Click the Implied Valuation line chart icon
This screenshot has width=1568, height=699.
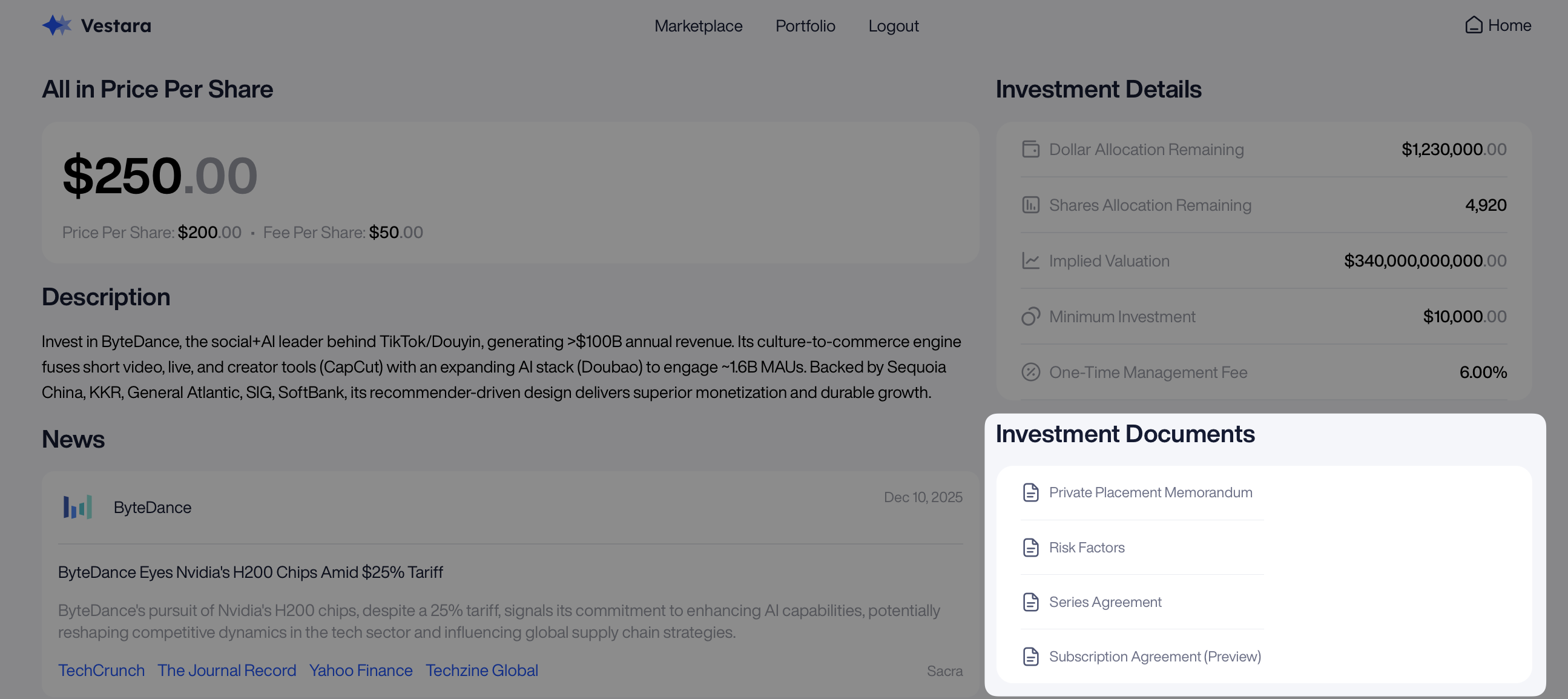1030,260
